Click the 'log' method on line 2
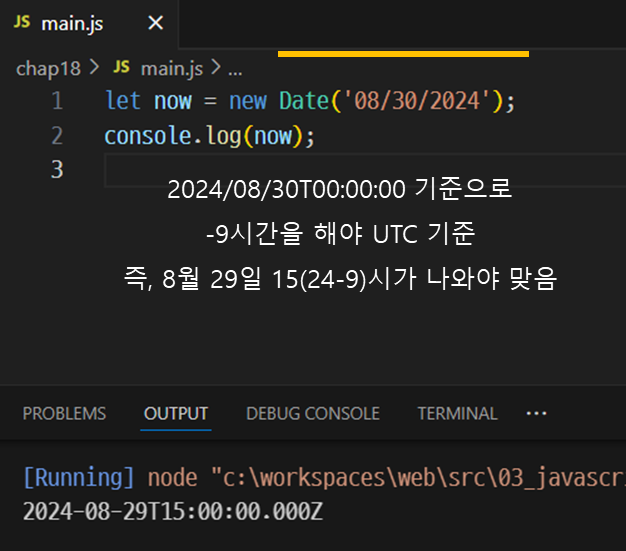Viewport: 626px width, 551px height. pos(224,136)
